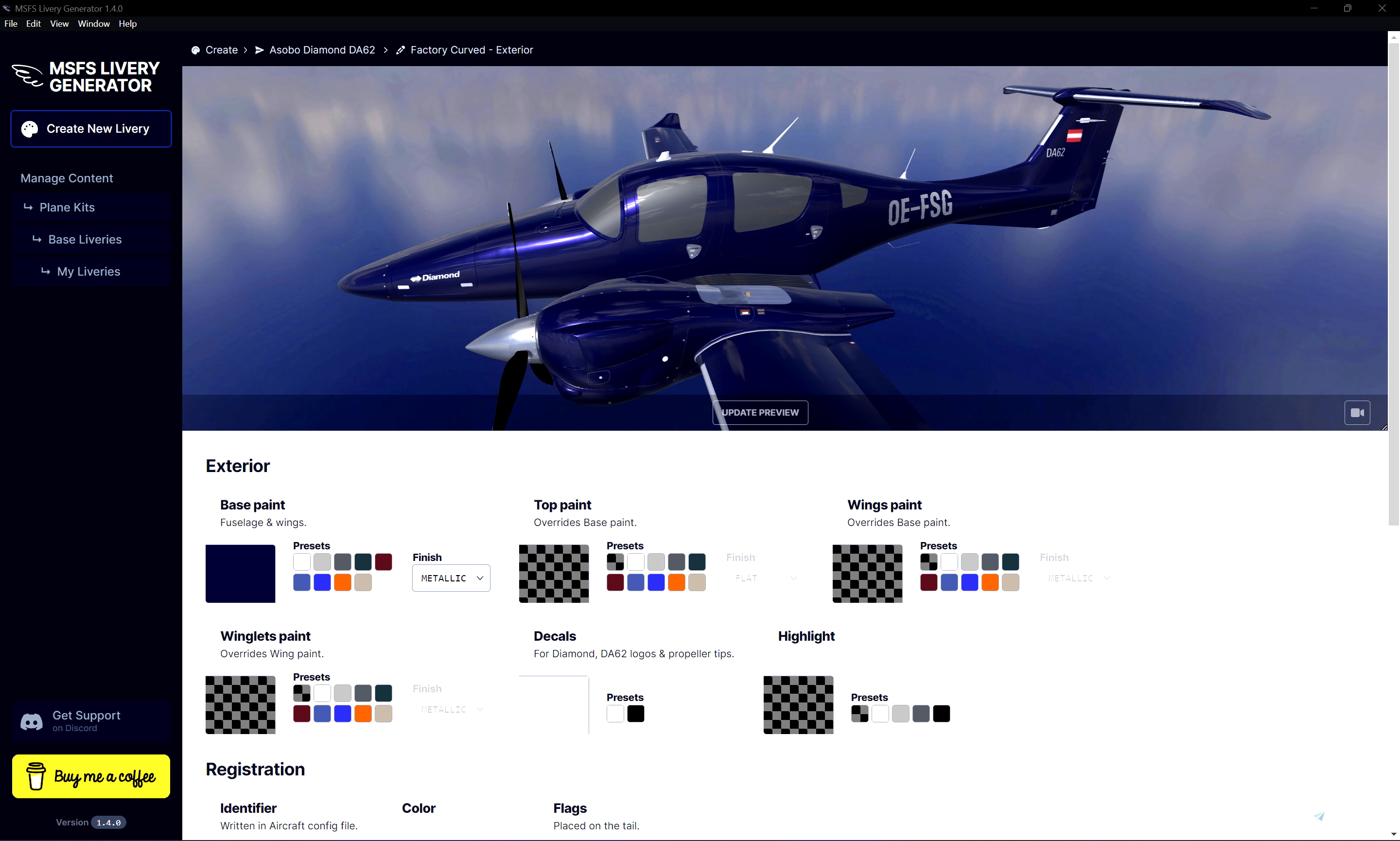Select the orange preset under Base paint
Viewport: 1400px width, 841px height.
[342, 581]
